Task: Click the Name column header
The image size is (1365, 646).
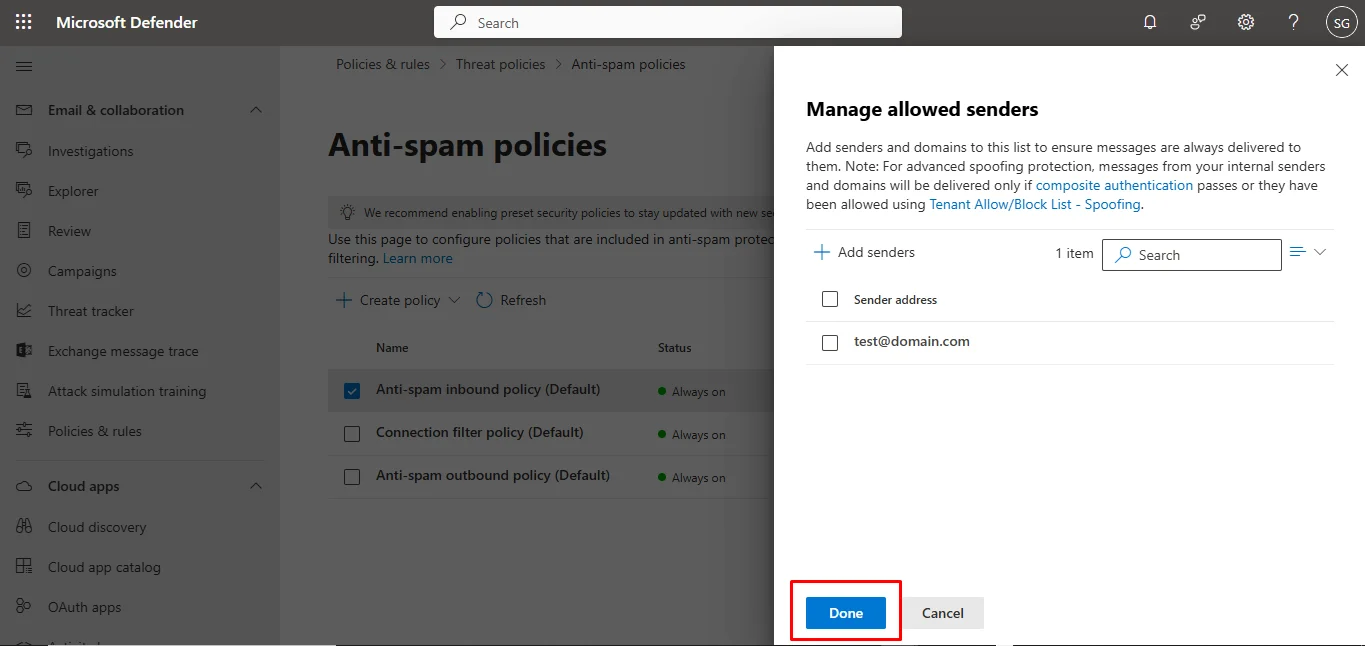Action: point(392,348)
